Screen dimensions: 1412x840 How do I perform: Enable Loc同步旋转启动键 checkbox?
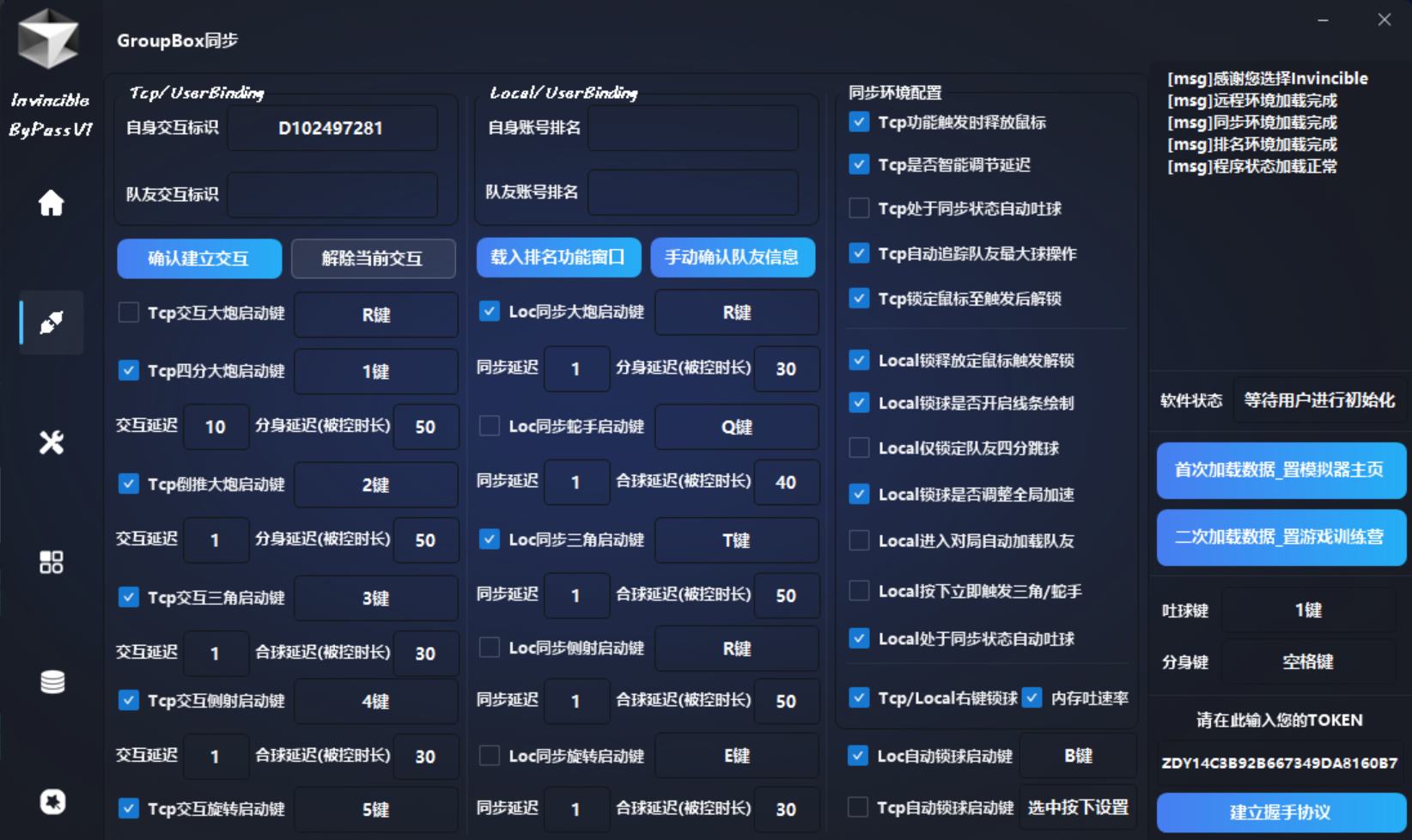(x=490, y=755)
